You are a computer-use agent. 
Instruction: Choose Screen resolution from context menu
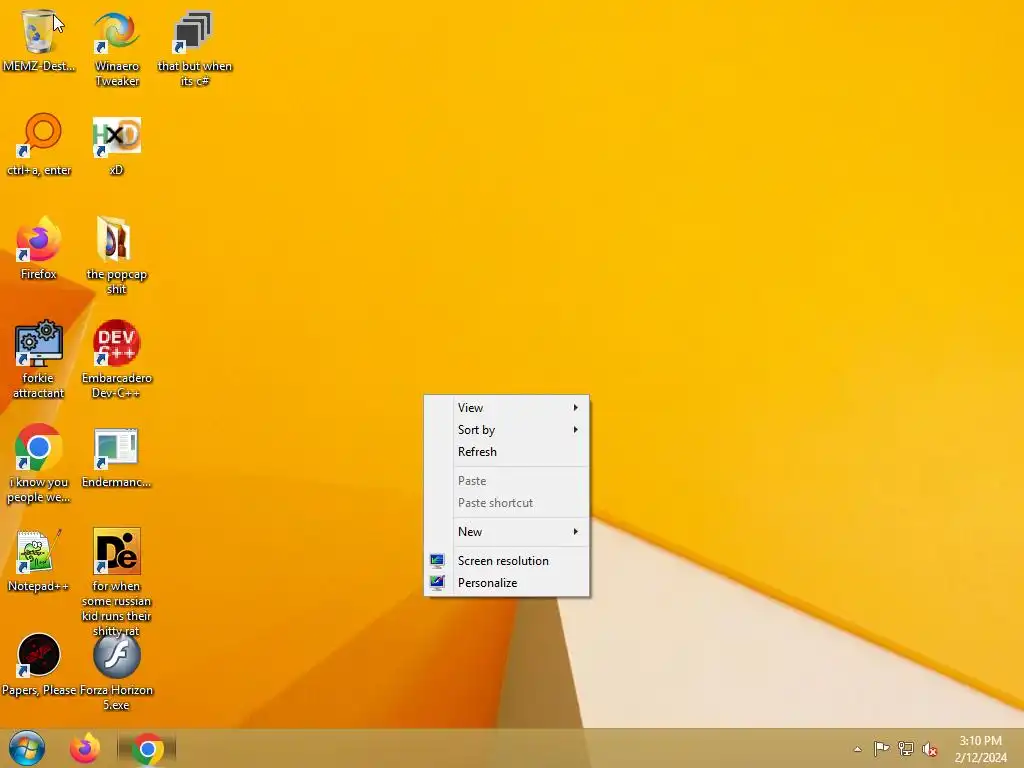pyautogui.click(x=507, y=560)
